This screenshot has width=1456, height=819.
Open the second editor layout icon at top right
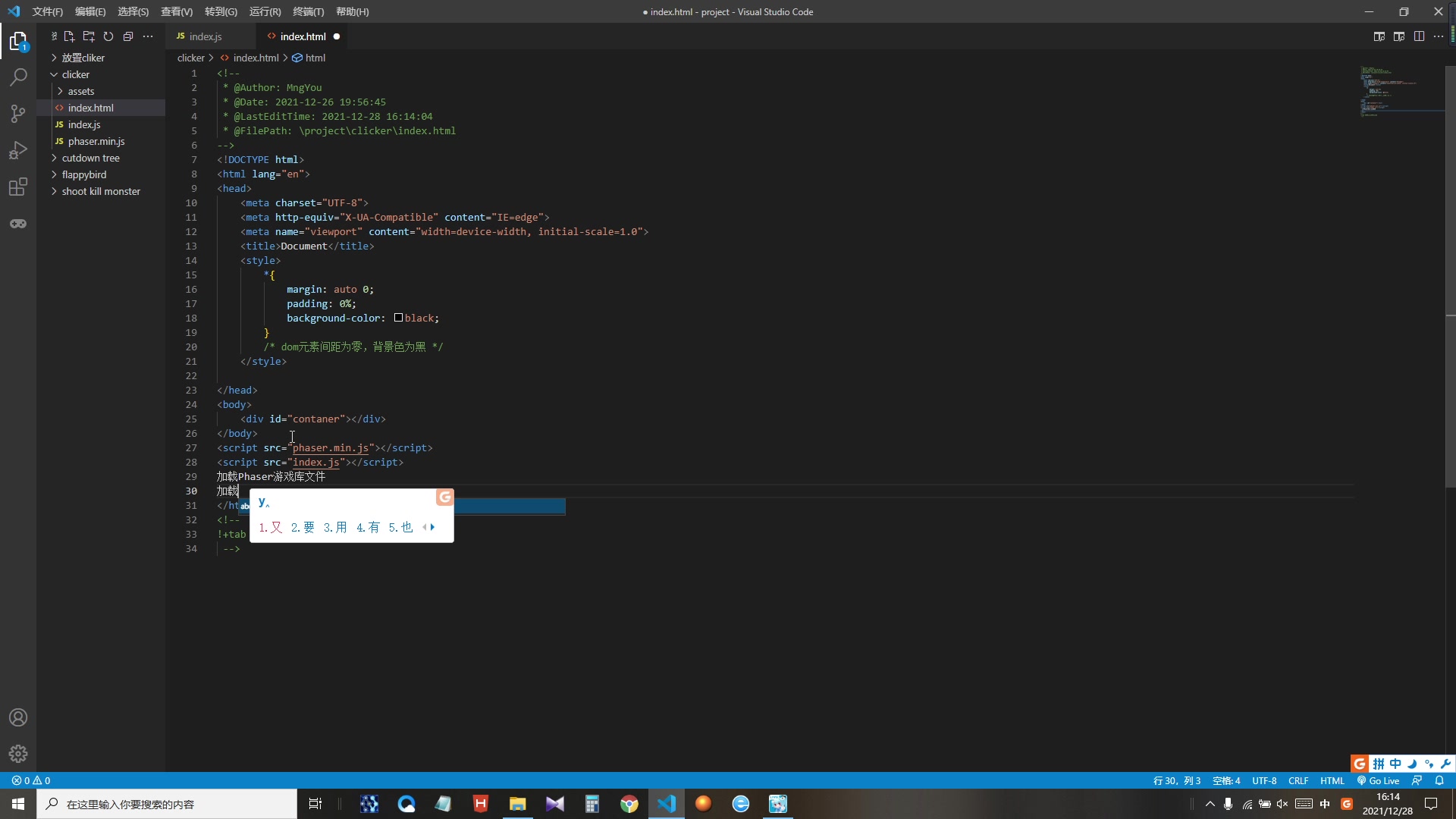click(x=1399, y=36)
